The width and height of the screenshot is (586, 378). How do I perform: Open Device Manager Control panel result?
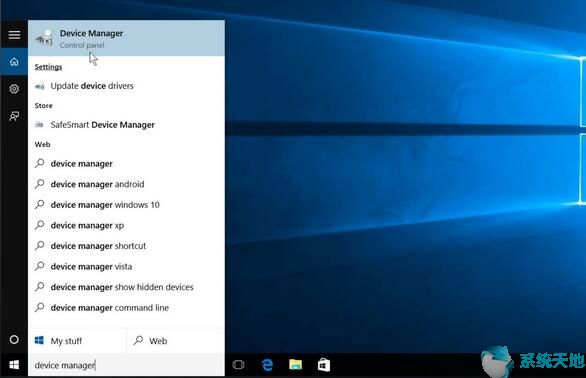point(126,38)
